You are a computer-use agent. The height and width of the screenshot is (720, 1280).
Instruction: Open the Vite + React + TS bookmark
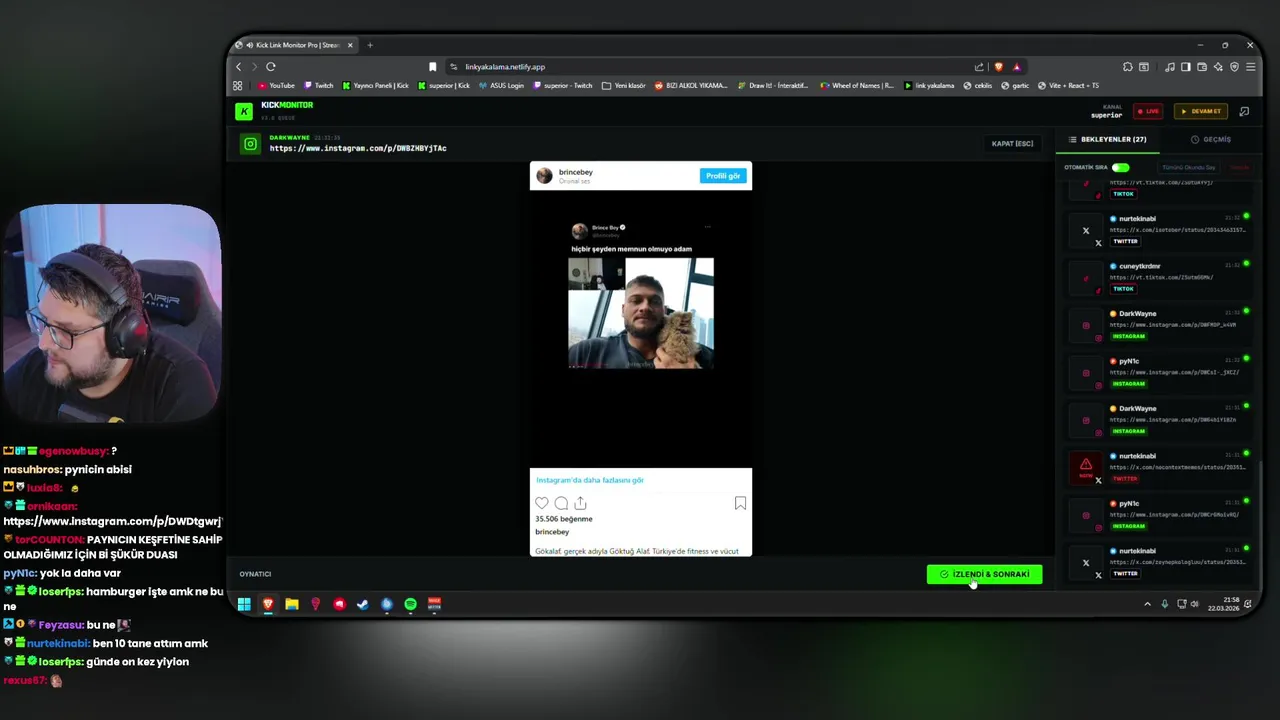point(1069,86)
